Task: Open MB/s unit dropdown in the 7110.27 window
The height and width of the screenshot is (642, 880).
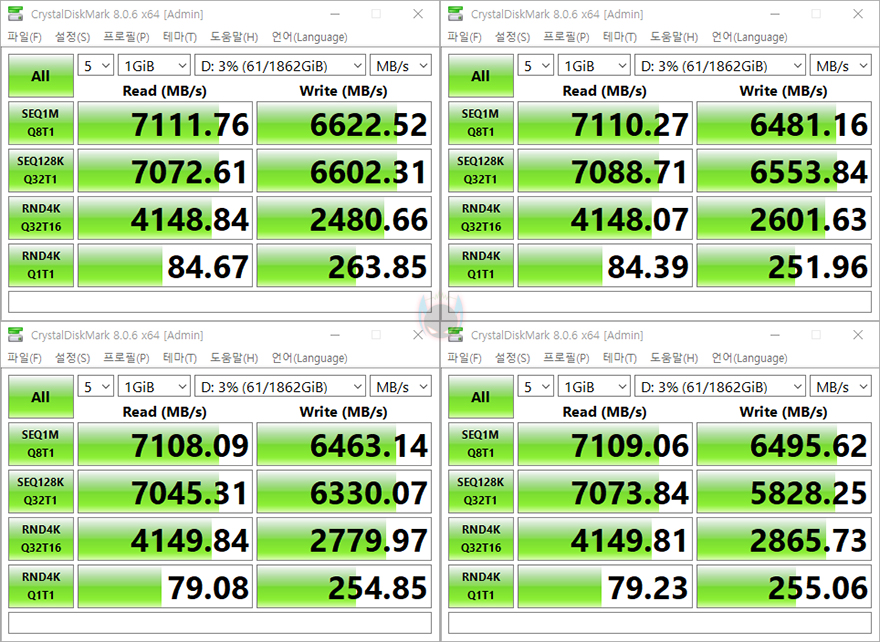Action: point(841,65)
